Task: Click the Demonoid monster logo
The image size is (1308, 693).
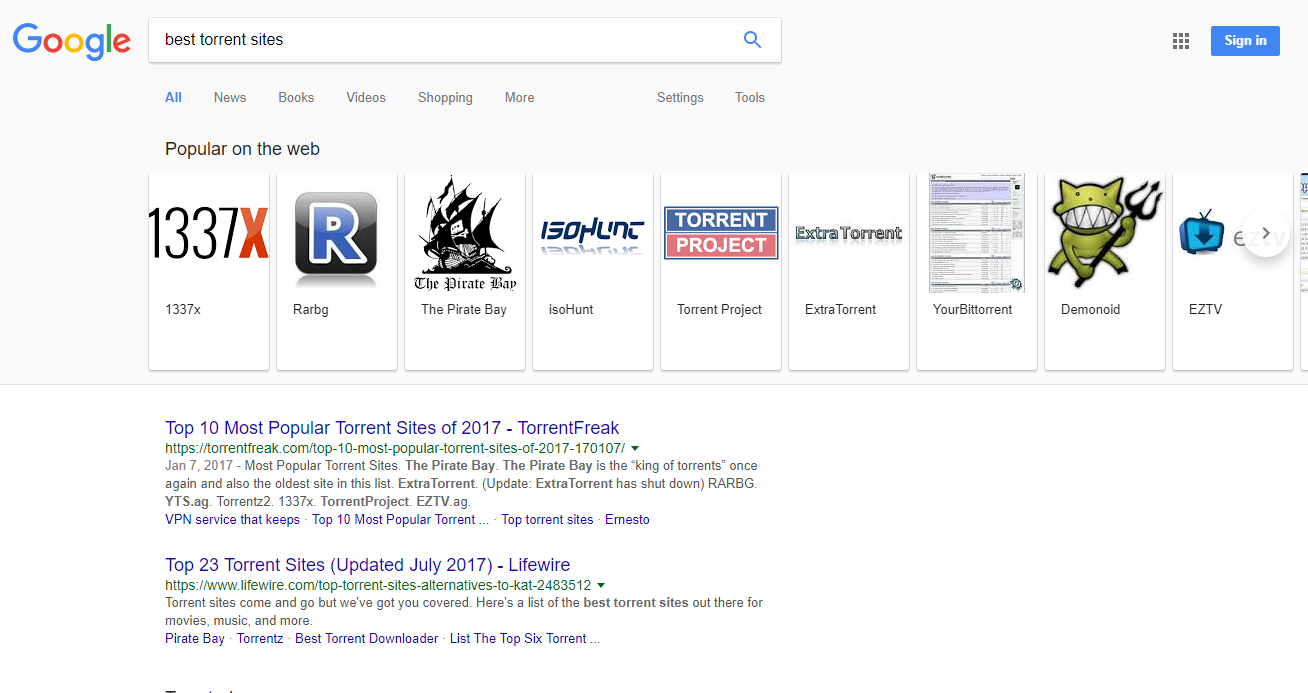Action: coord(1104,233)
